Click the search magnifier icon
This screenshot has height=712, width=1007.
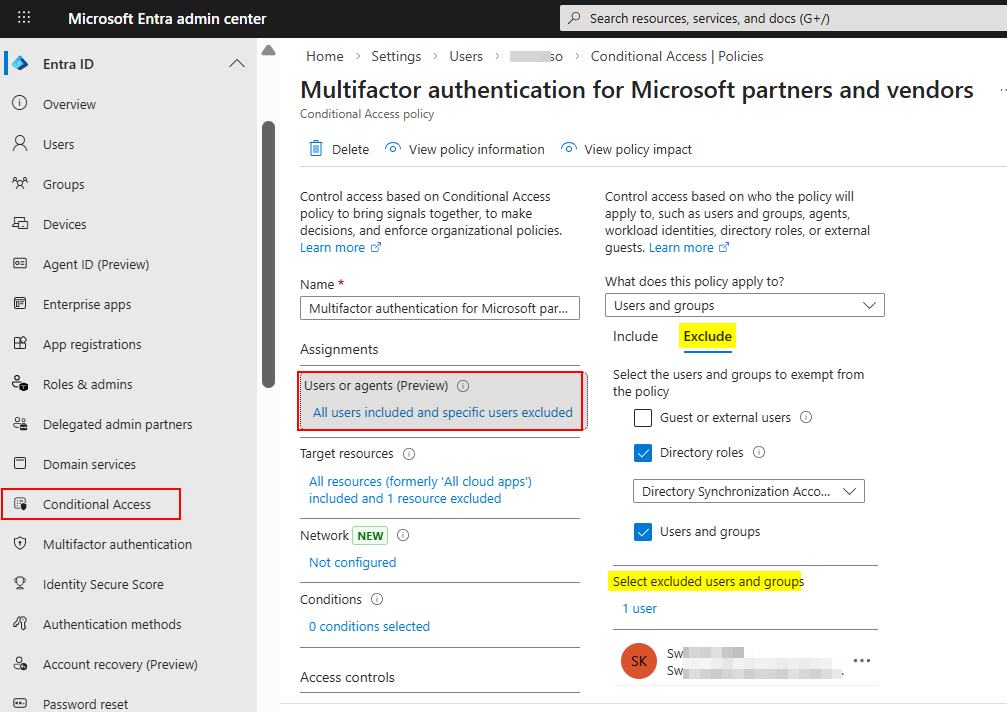pos(575,18)
